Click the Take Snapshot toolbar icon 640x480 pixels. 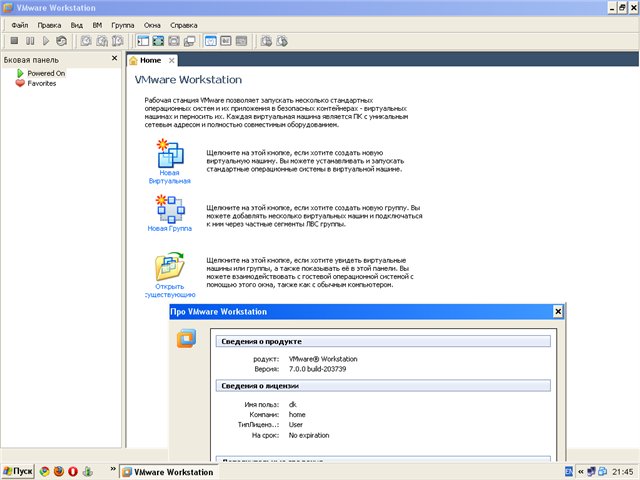pyautogui.click(x=86, y=41)
